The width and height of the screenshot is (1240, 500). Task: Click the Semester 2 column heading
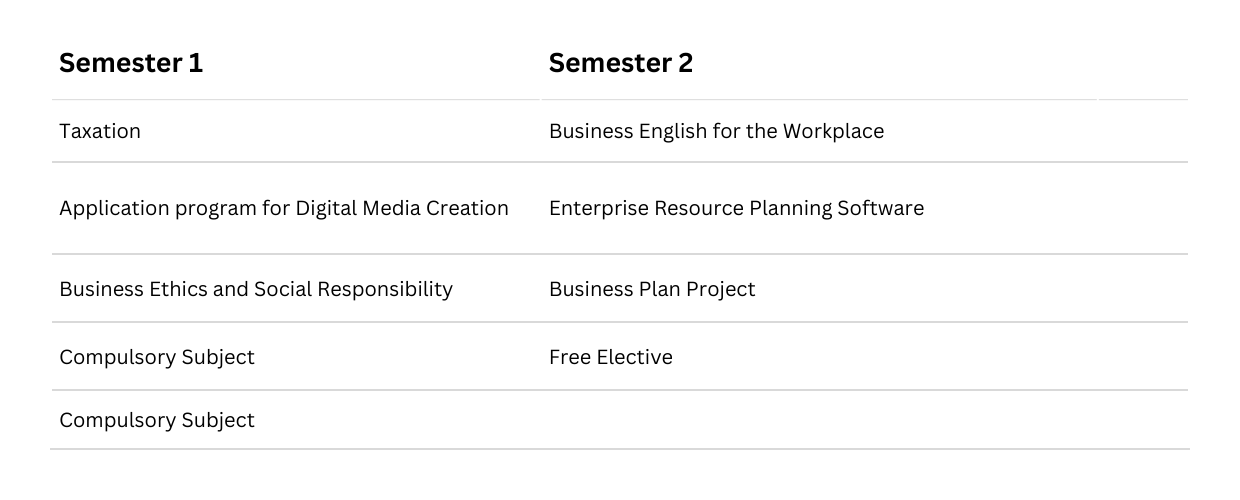coord(621,63)
